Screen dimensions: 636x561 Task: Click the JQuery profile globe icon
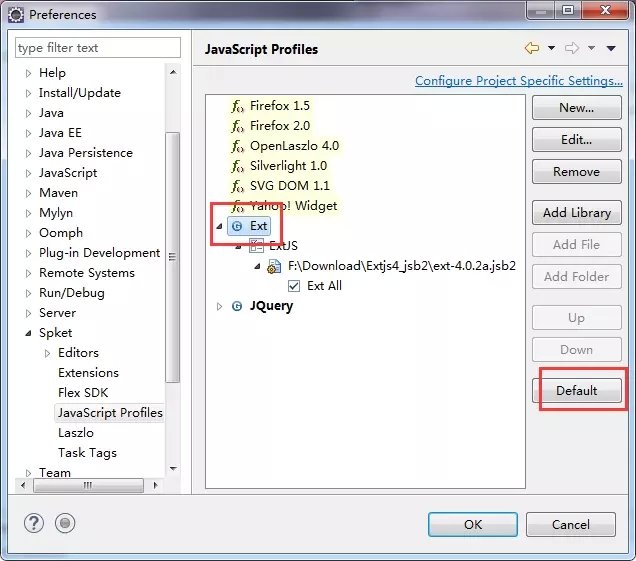click(x=237, y=306)
